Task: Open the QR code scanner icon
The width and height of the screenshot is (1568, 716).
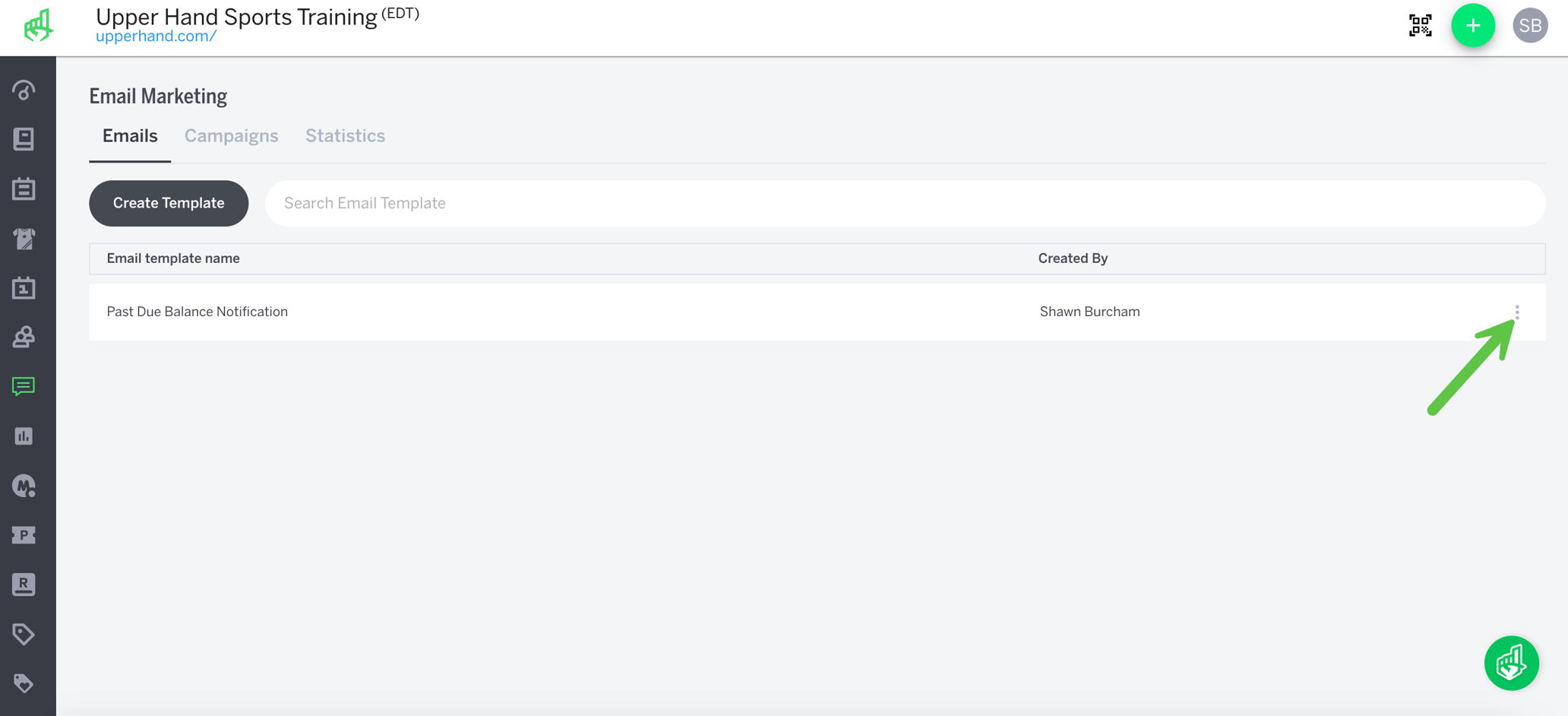Action: tap(1421, 25)
